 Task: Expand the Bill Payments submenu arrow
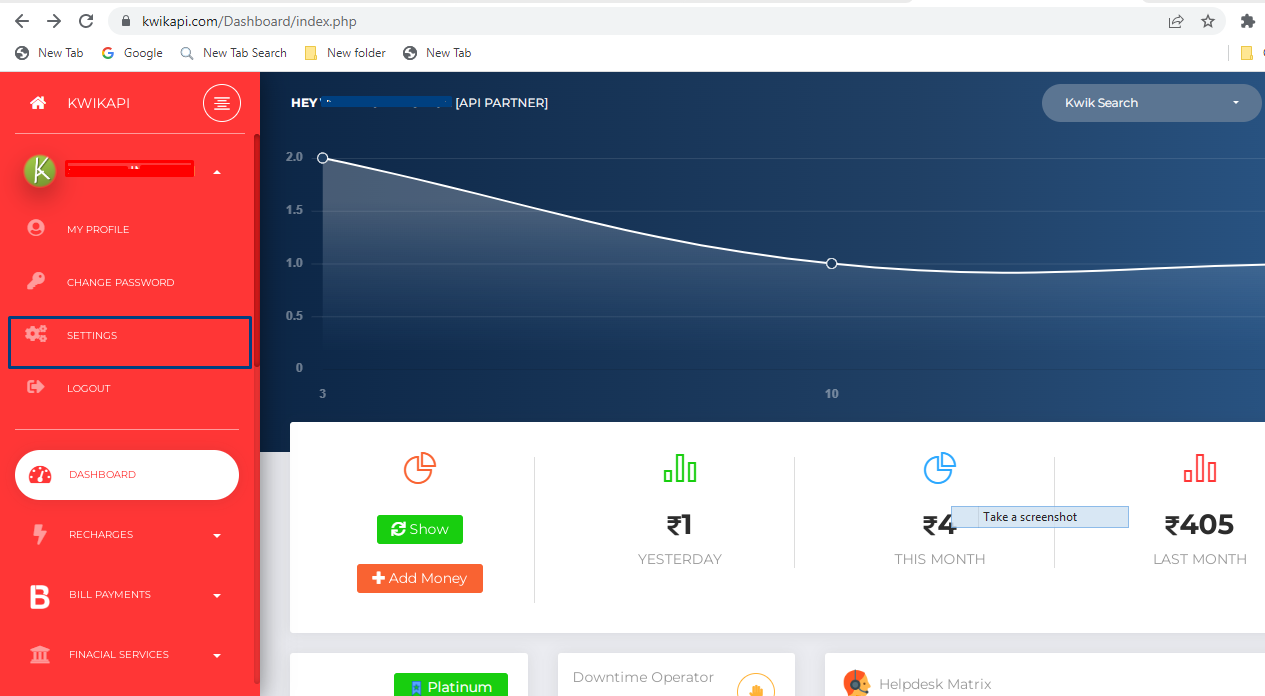point(217,596)
